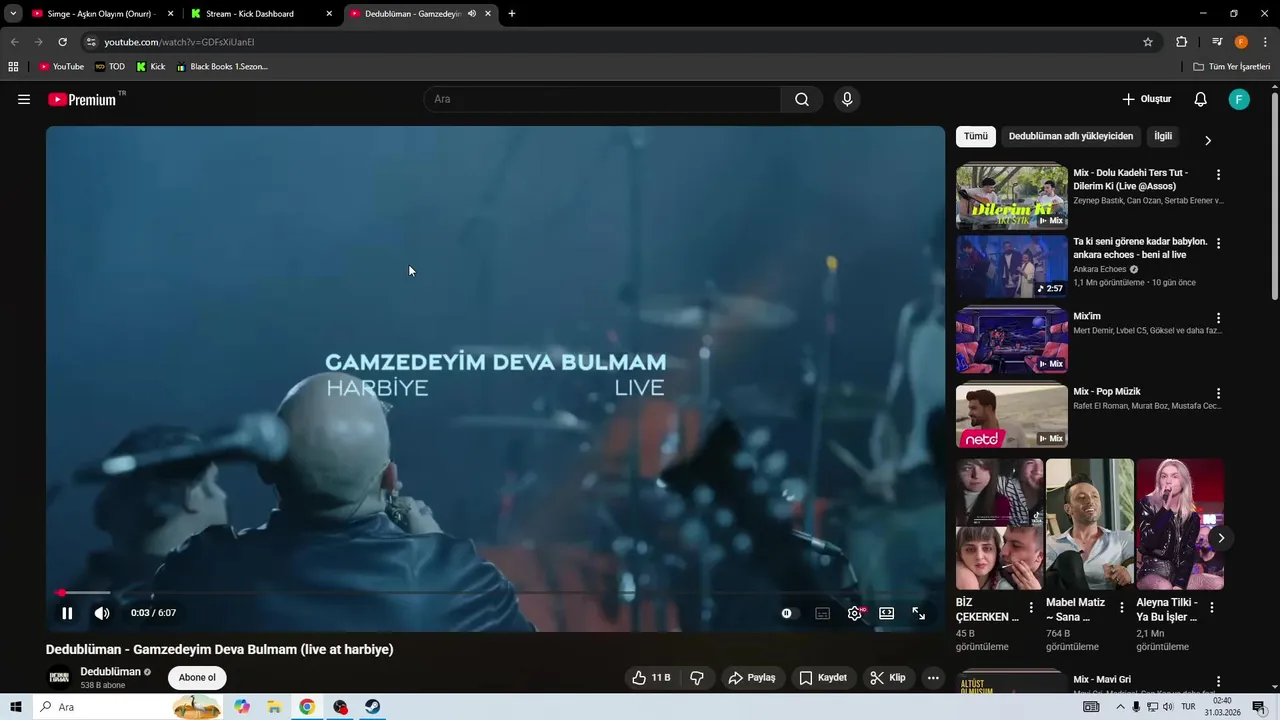Save the video with Kaydet
The image size is (1280, 720).
(x=823, y=678)
